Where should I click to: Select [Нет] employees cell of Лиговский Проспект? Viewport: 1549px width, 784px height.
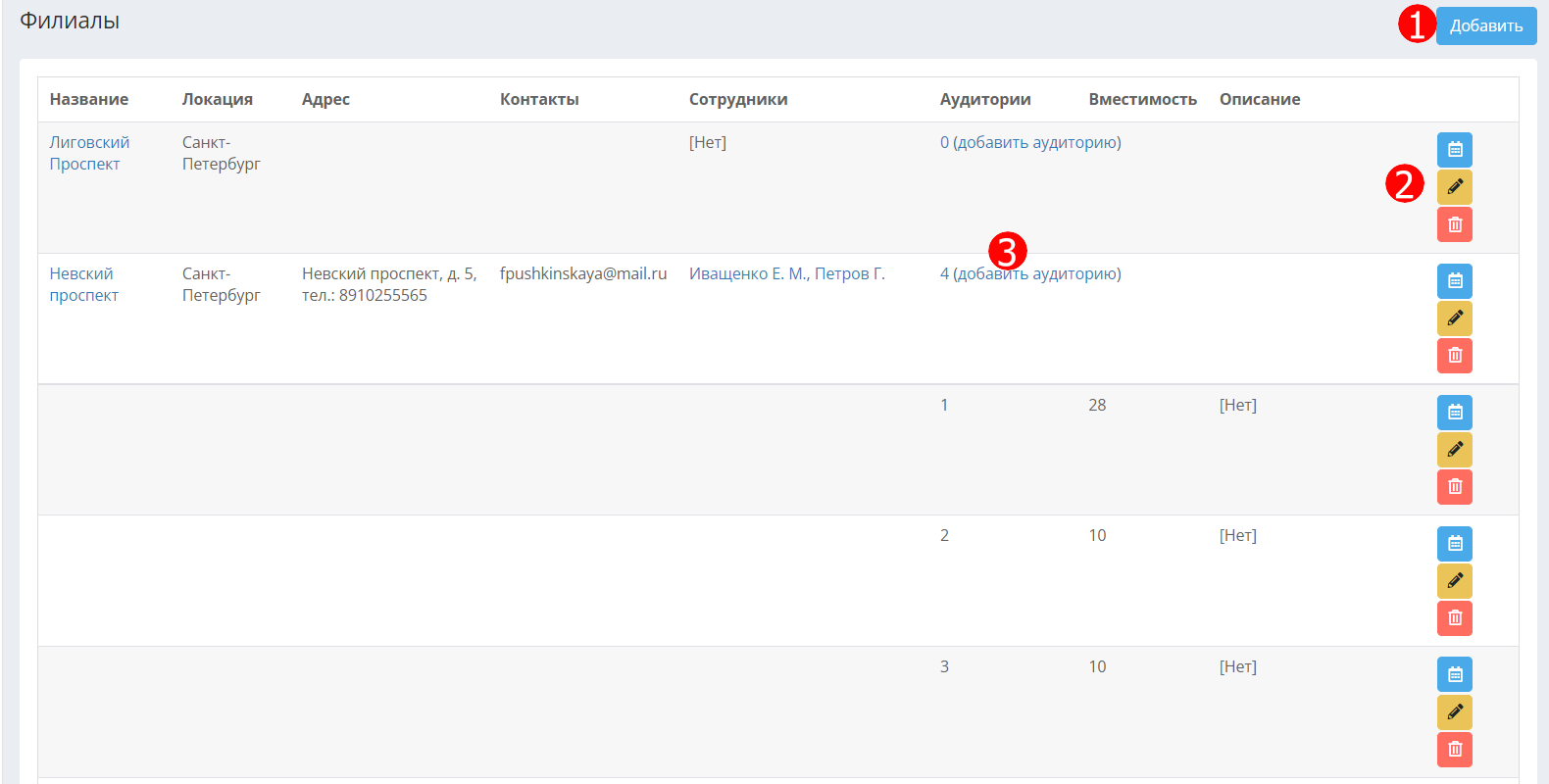click(708, 143)
